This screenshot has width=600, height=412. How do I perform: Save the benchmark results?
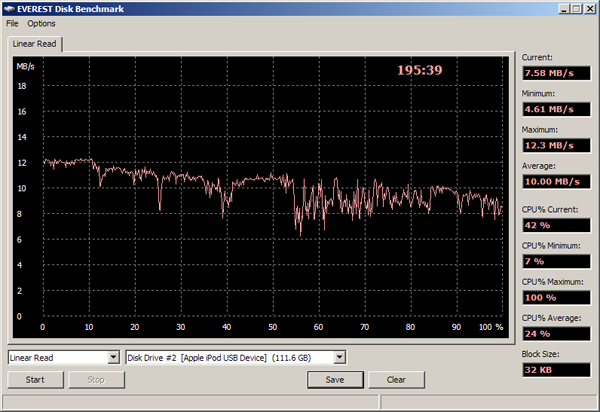[335, 379]
